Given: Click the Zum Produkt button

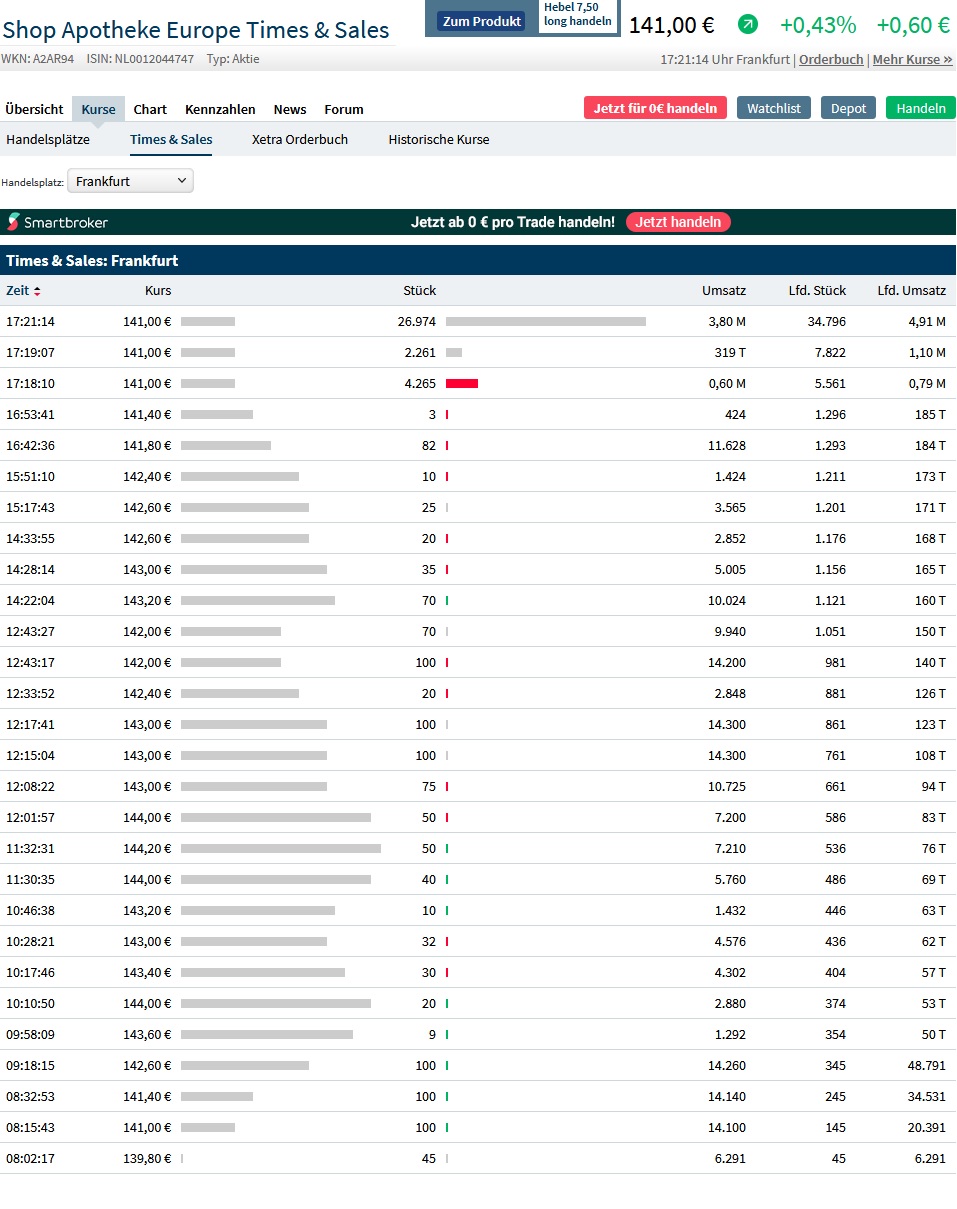Looking at the screenshot, I should point(481,20).
